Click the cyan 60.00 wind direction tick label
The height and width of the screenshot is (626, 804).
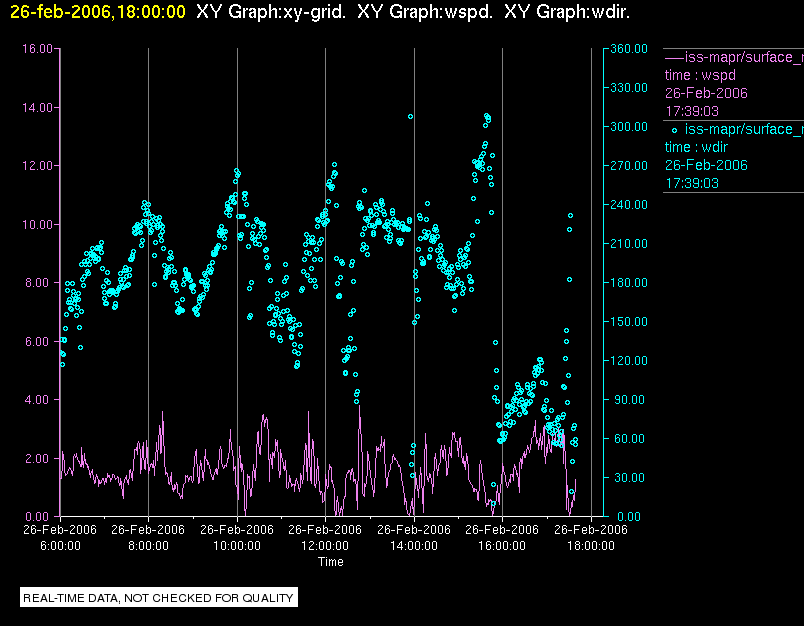(x=629, y=438)
